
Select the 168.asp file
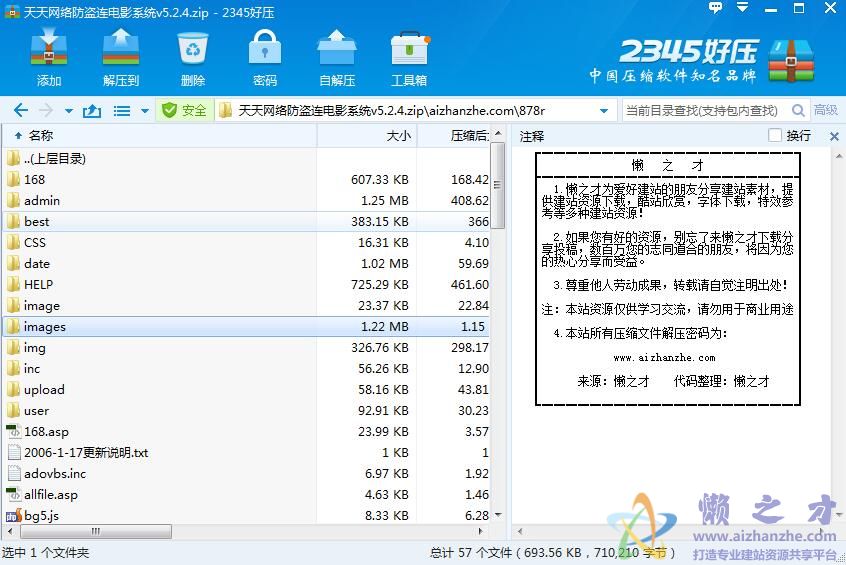[246, 432]
